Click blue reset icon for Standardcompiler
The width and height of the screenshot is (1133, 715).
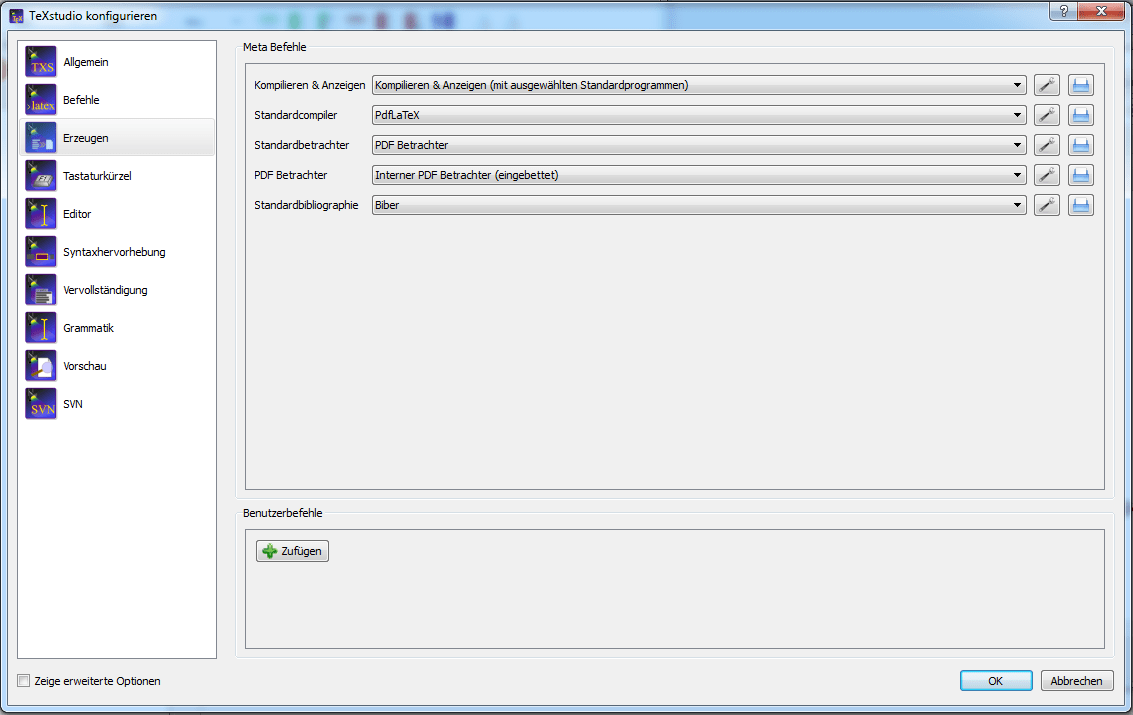pyautogui.click(x=1081, y=115)
